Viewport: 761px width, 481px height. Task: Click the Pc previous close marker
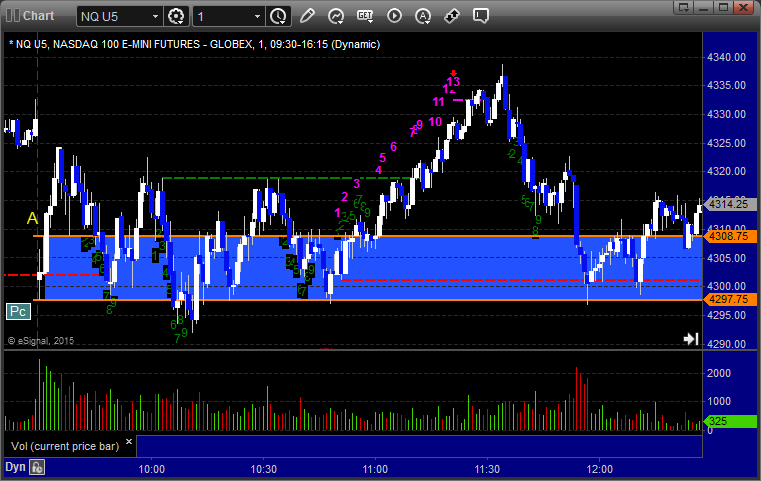(18, 311)
